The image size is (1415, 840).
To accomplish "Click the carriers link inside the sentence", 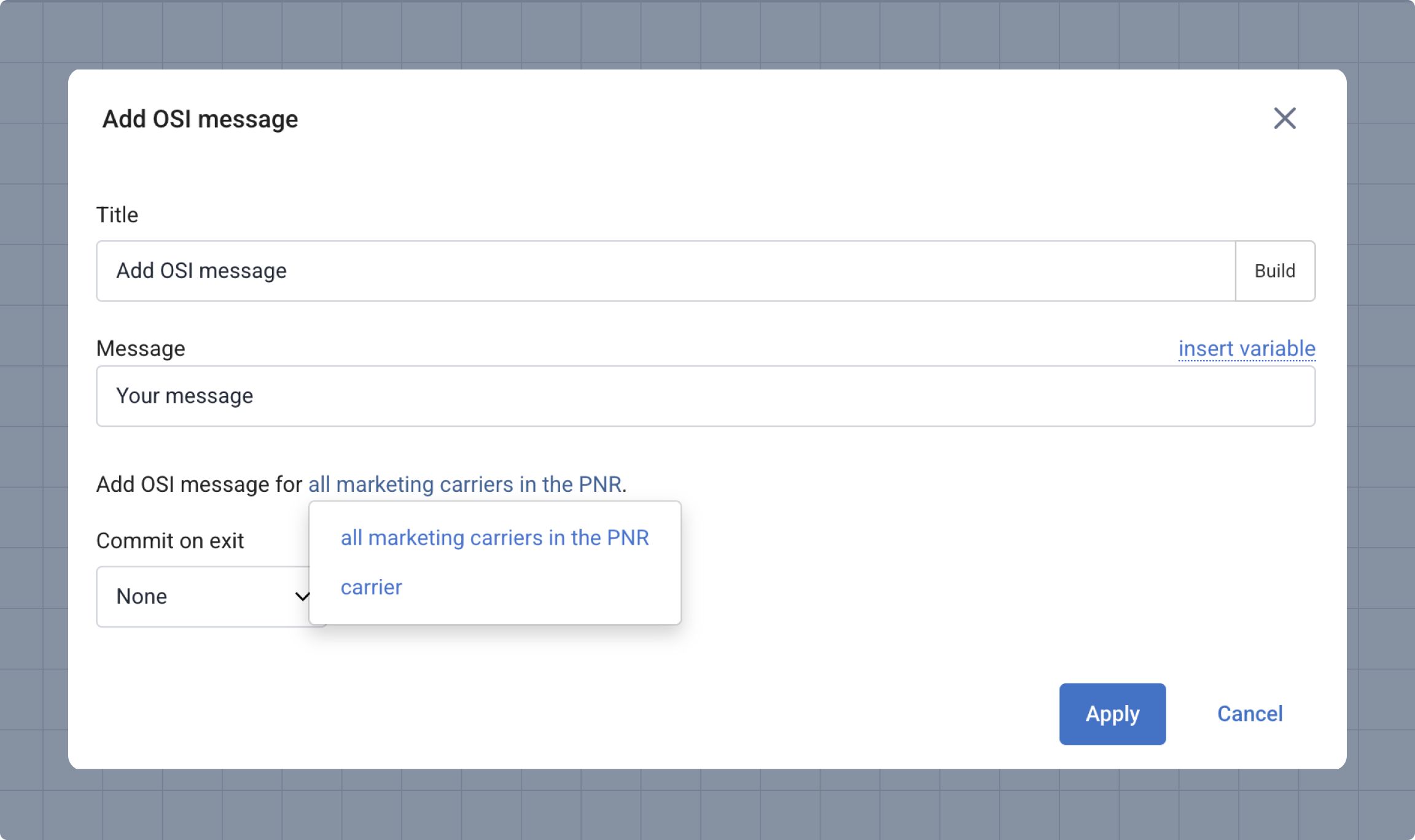I will (x=464, y=484).
